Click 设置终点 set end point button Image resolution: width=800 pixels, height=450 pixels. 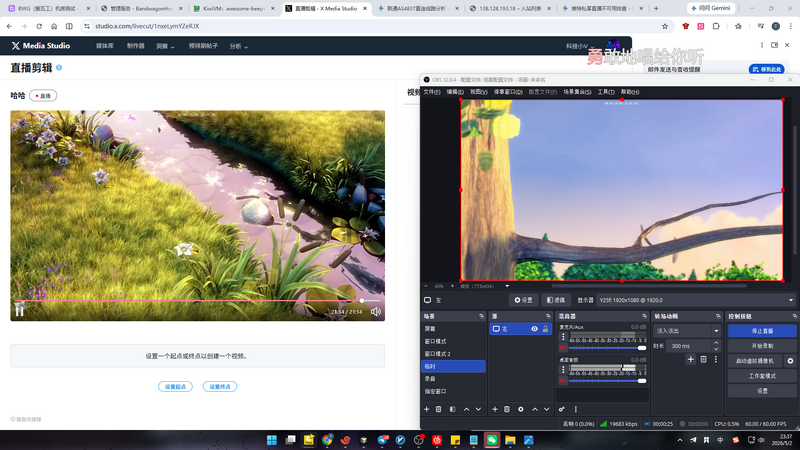tap(220, 386)
